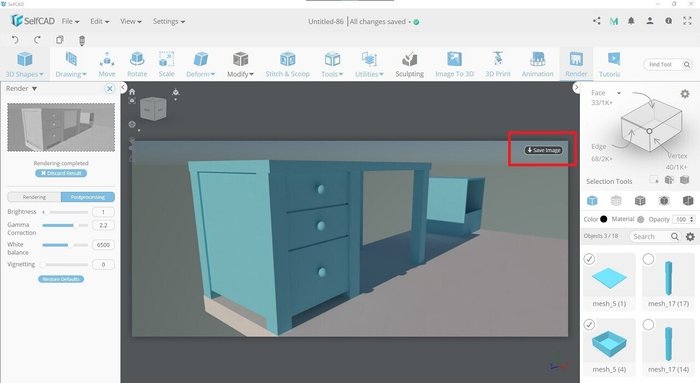Viewport: 700px width, 383px height.
Task: Click the Share icon in header
Action: pyautogui.click(x=597, y=21)
